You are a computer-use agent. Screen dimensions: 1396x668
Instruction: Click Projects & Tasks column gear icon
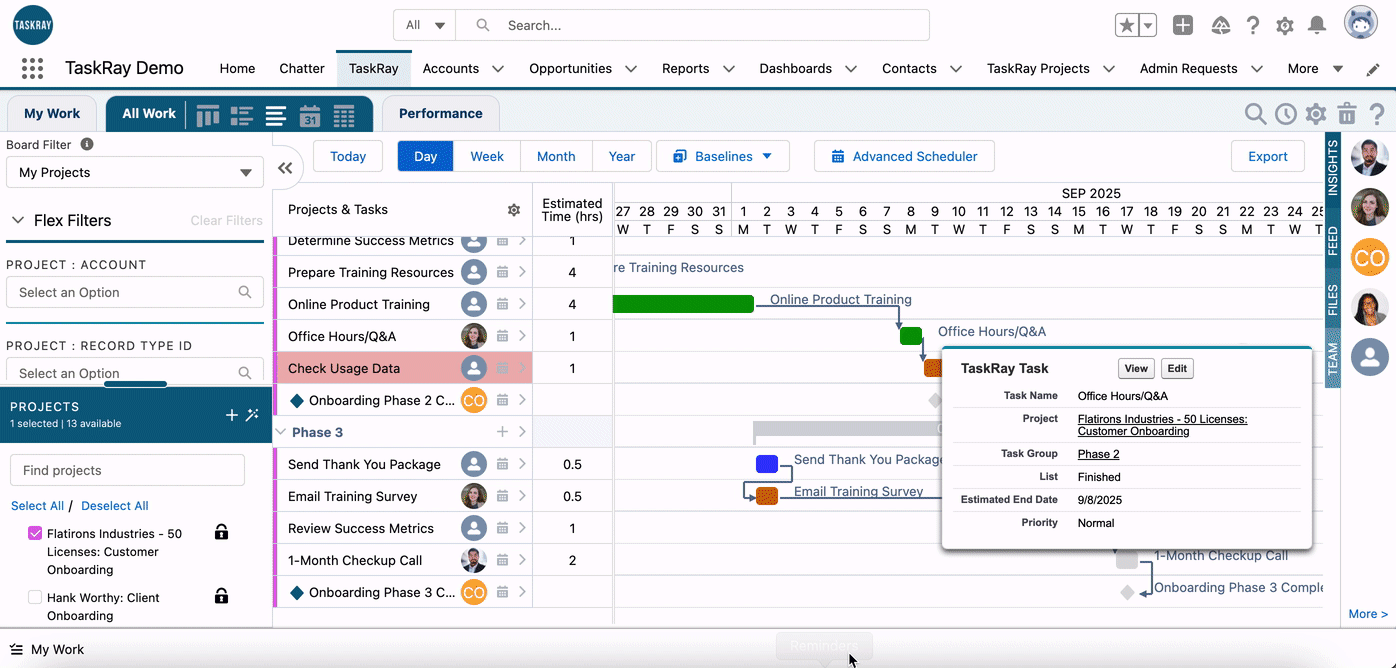(x=514, y=210)
